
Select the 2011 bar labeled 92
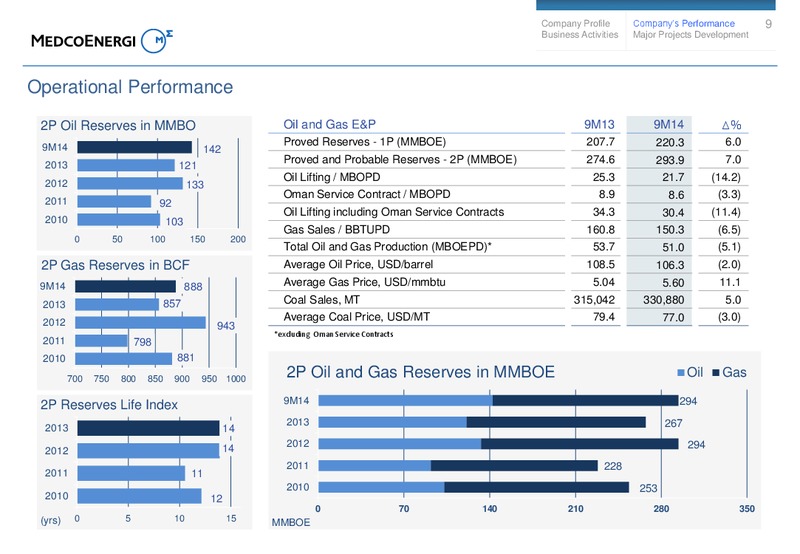pos(114,202)
